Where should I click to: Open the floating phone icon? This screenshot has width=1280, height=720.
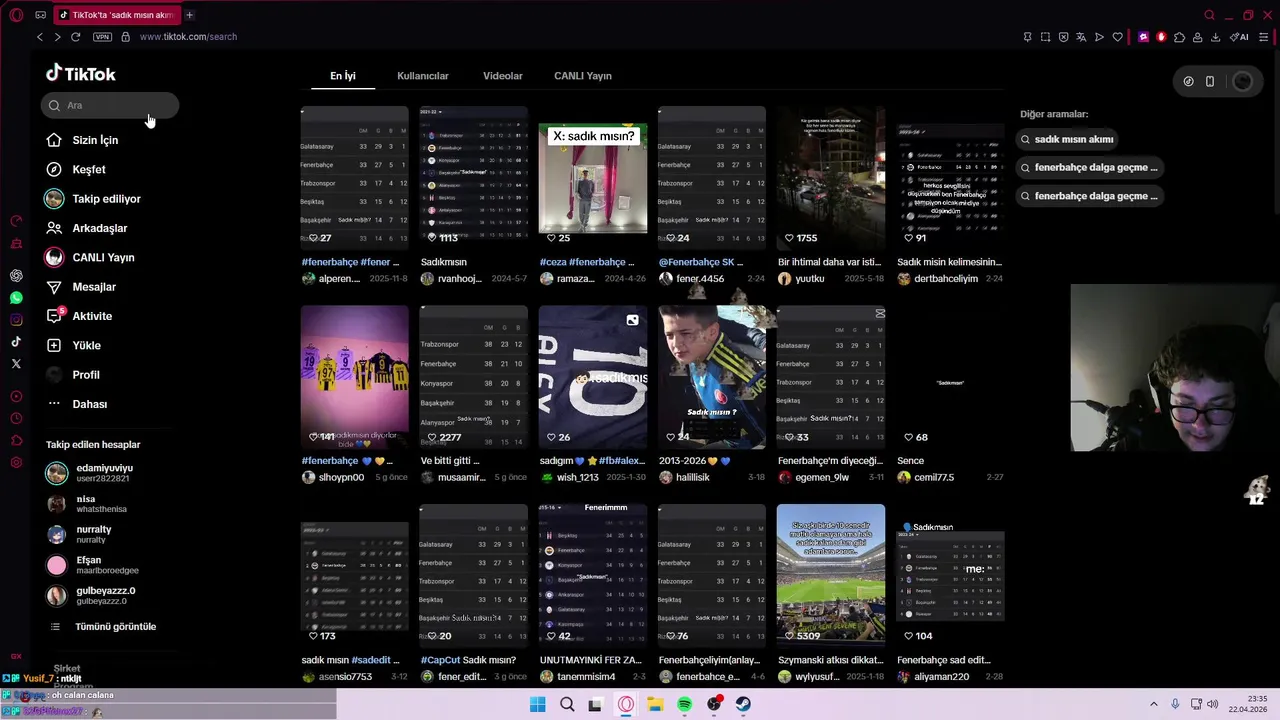(x=1210, y=82)
